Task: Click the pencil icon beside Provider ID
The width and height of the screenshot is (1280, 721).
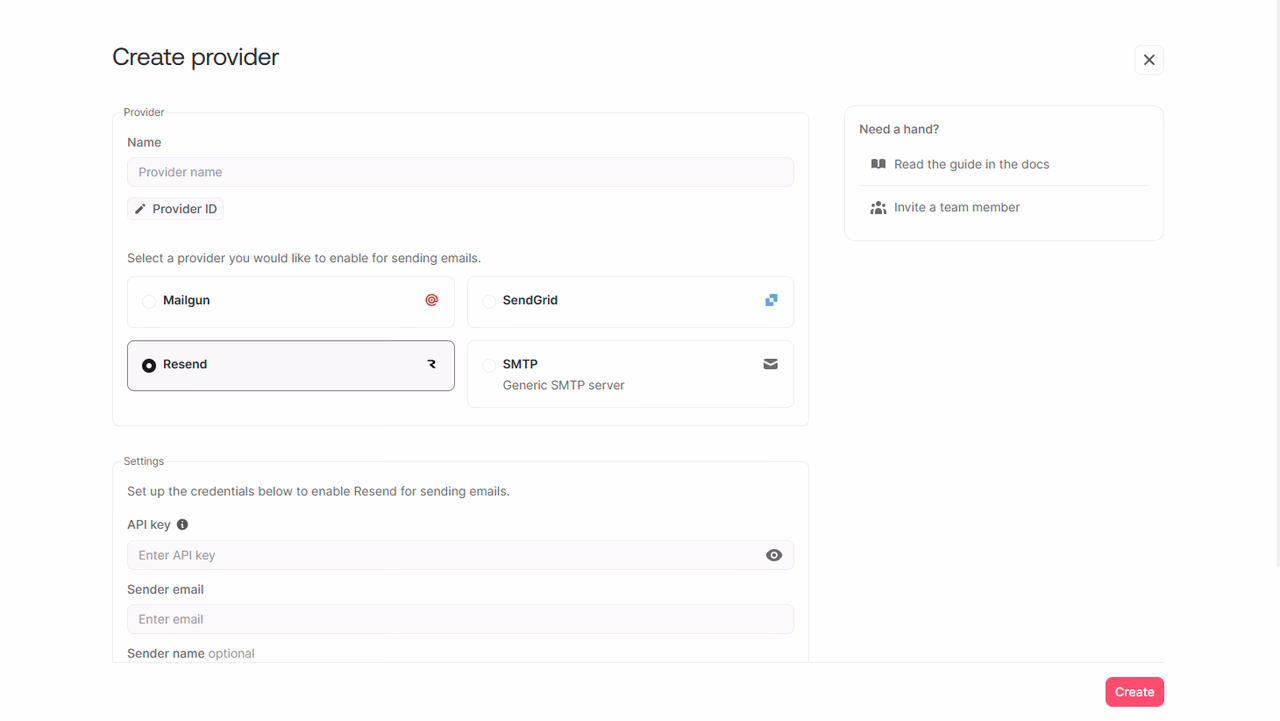Action: point(140,209)
